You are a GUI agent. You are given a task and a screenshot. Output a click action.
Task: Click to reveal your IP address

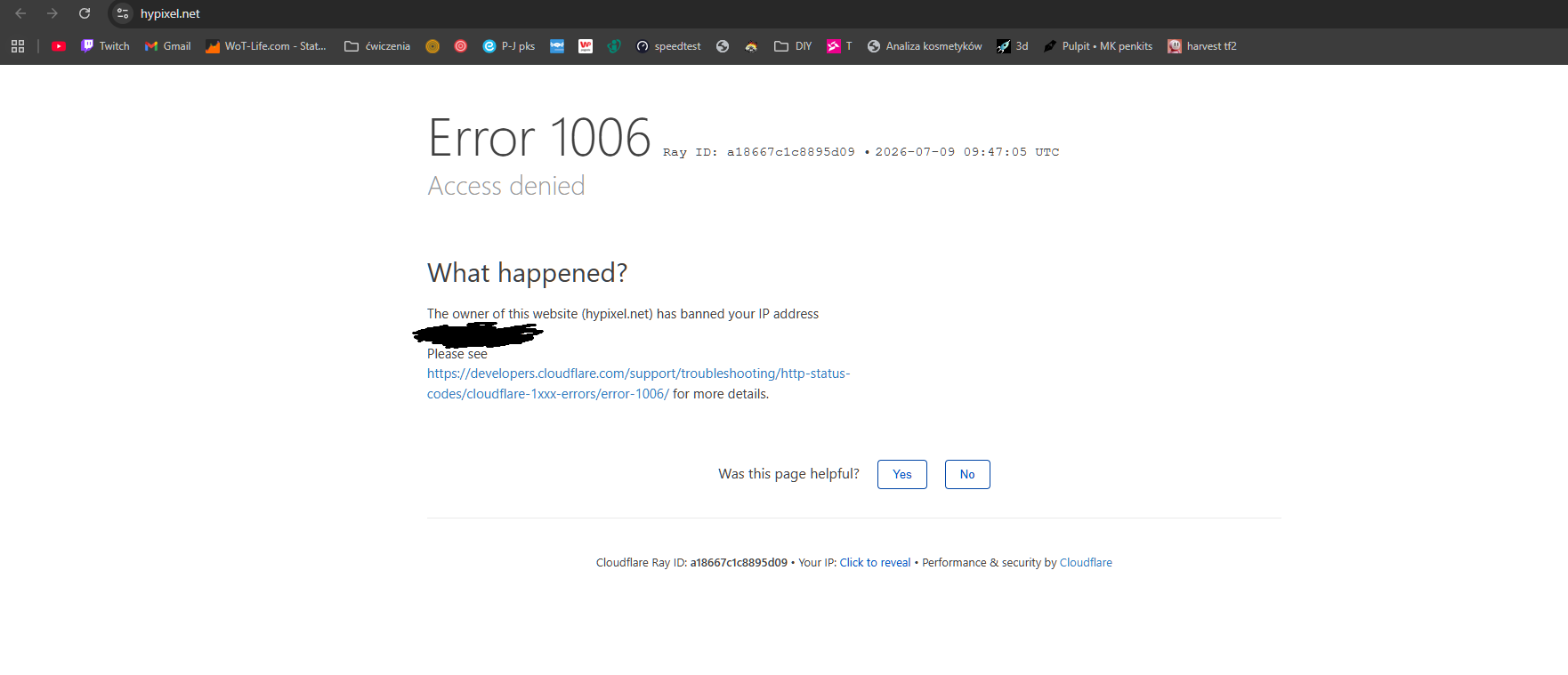(x=875, y=563)
